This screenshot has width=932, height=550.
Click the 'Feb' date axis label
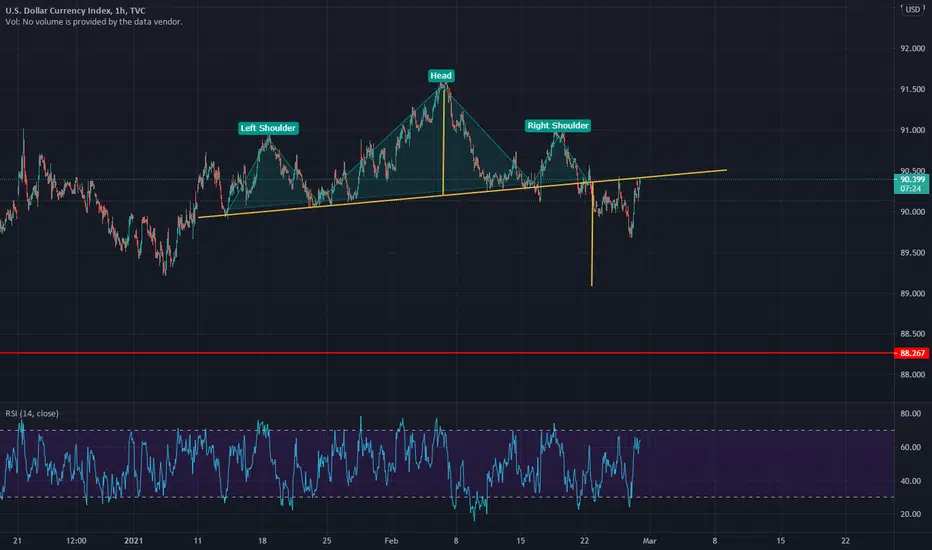391,540
